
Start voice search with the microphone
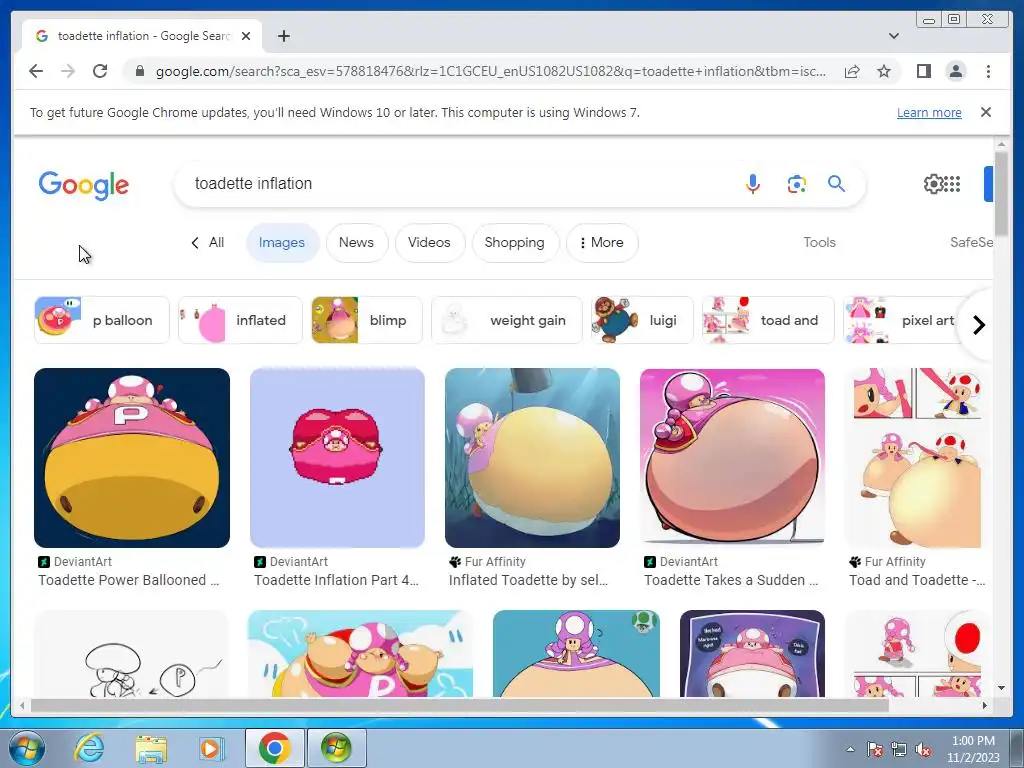(x=752, y=184)
